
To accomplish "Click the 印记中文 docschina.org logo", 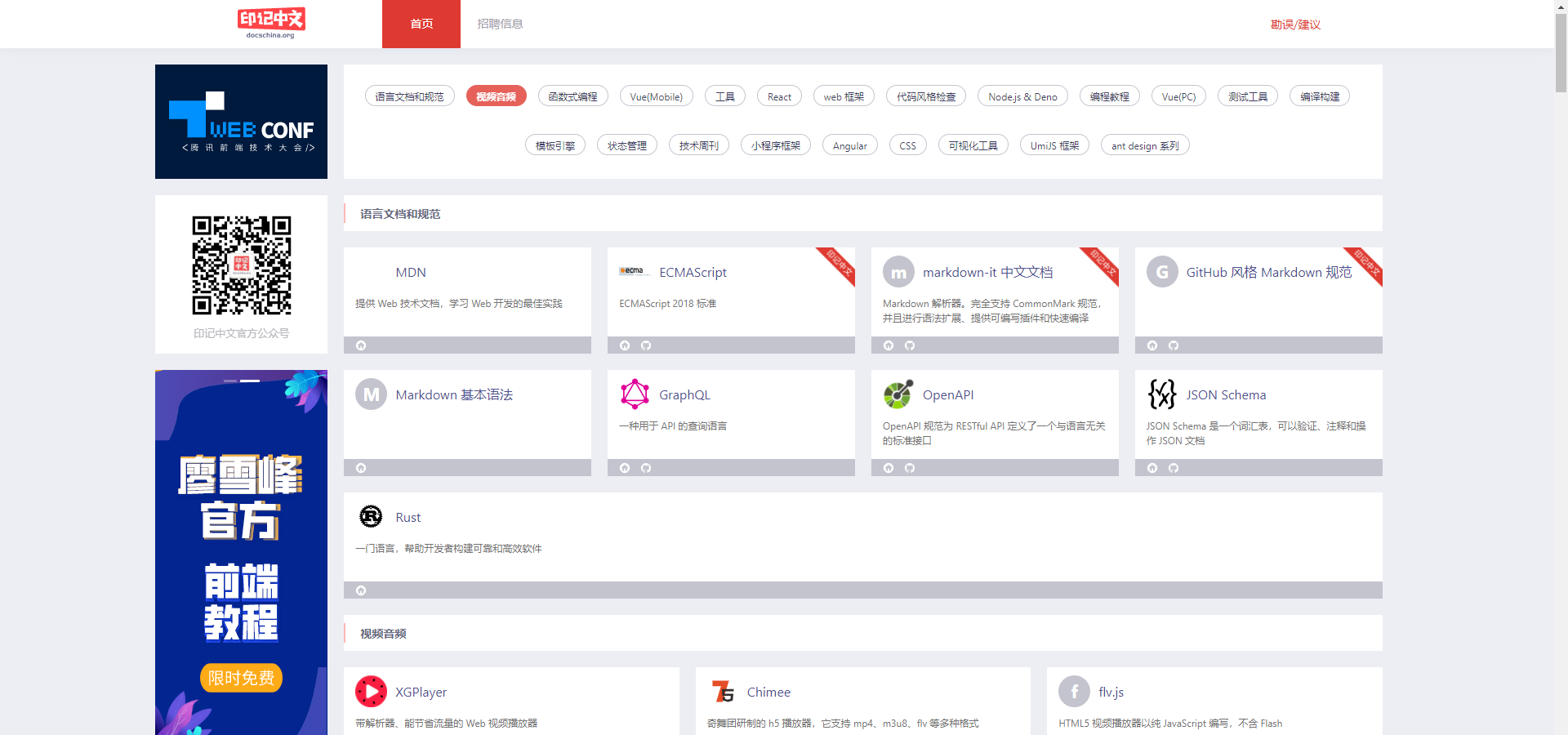I will [x=271, y=23].
